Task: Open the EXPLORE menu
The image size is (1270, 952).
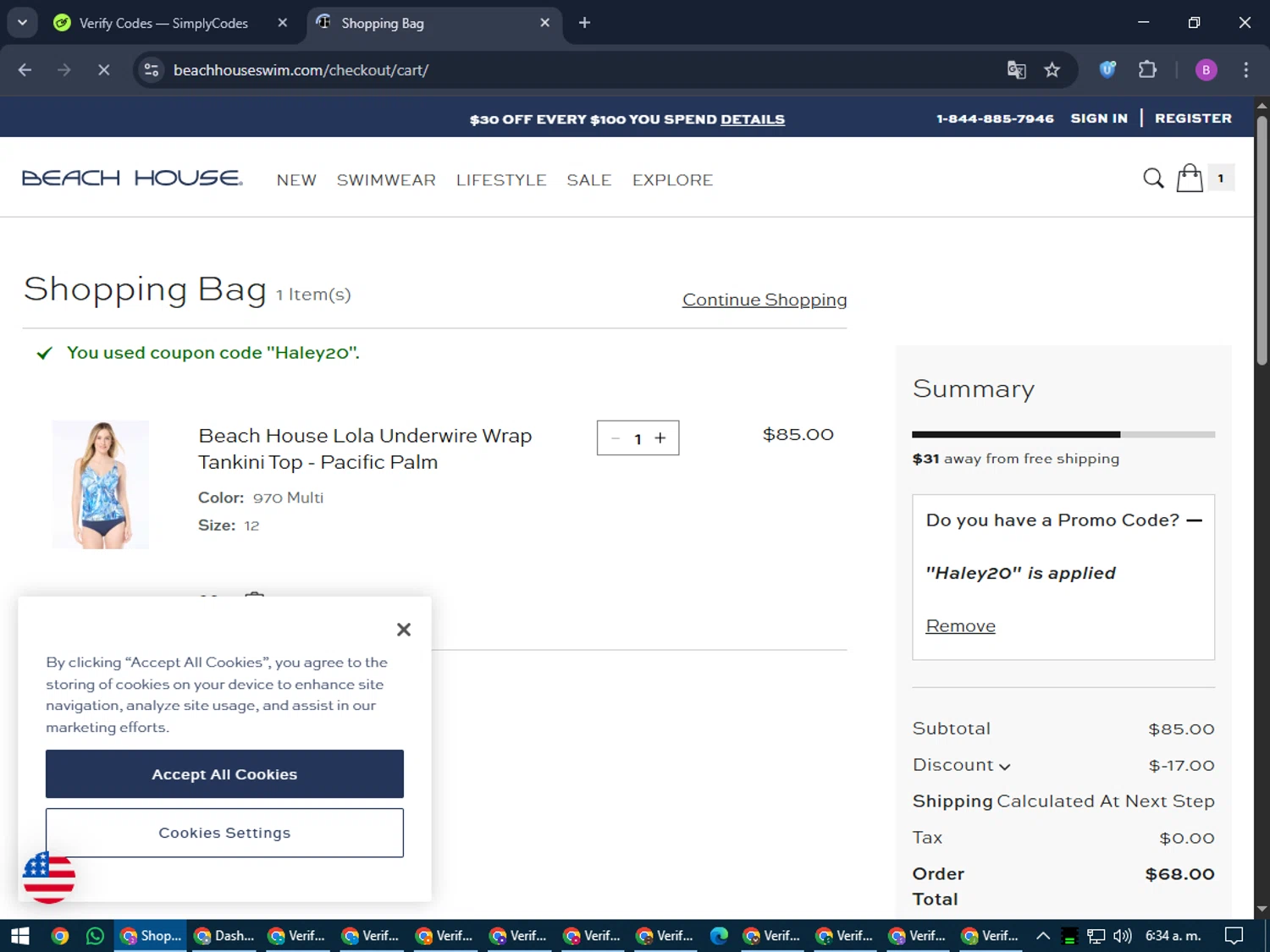Action: pyautogui.click(x=672, y=180)
